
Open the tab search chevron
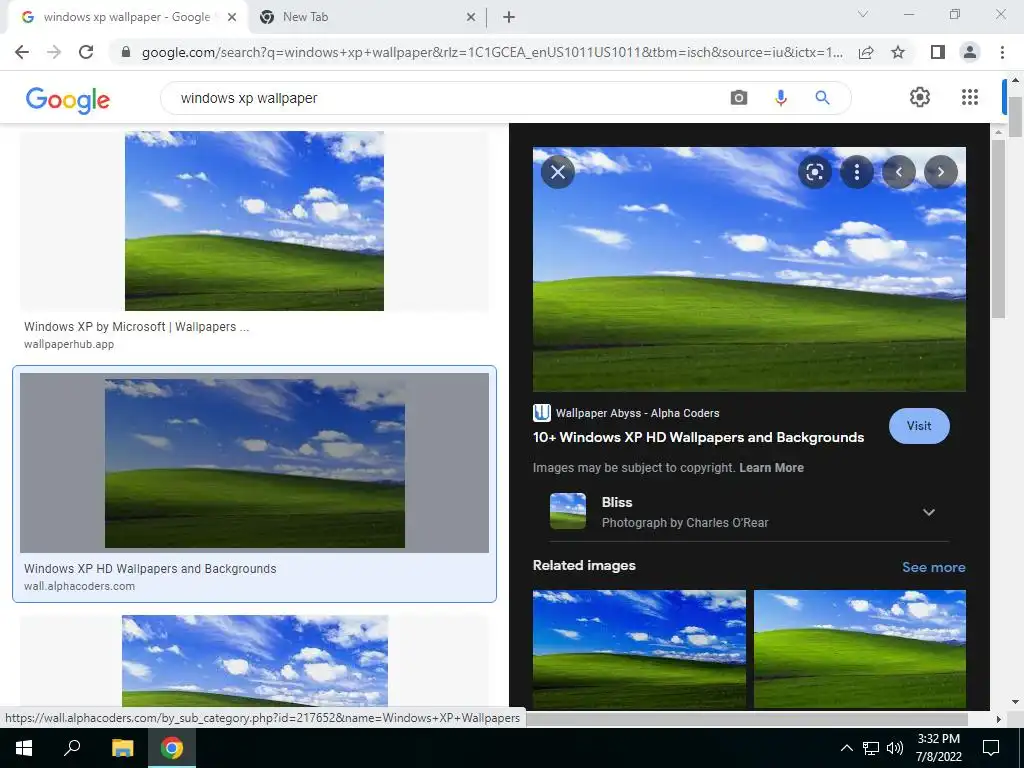(x=863, y=14)
